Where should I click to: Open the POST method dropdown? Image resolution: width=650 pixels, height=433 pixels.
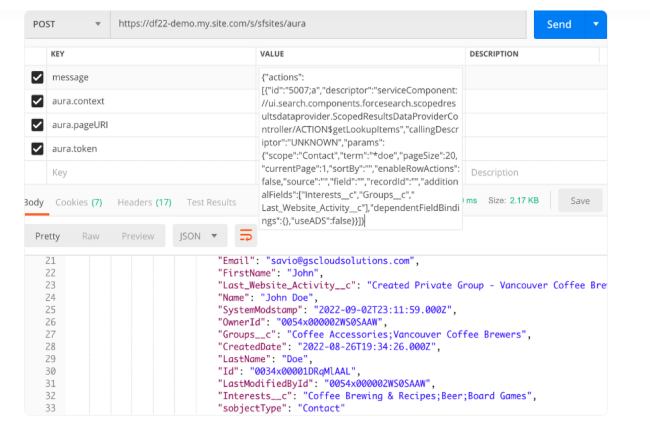tap(66, 23)
